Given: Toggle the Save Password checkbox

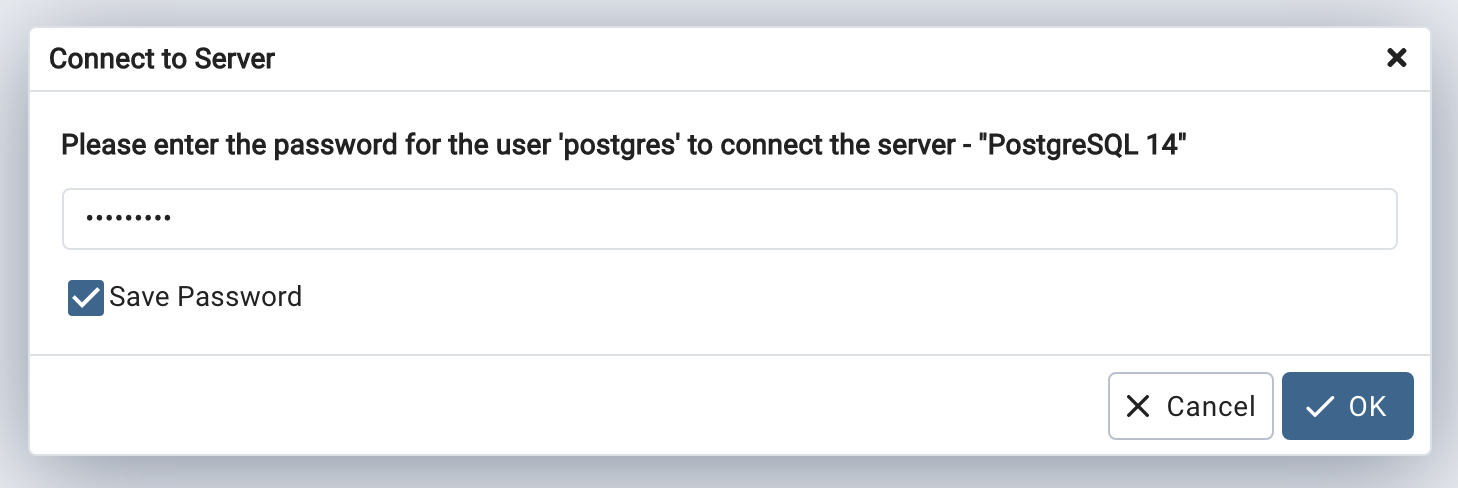Looking at the screenshot, I should (x=86, y=297).
